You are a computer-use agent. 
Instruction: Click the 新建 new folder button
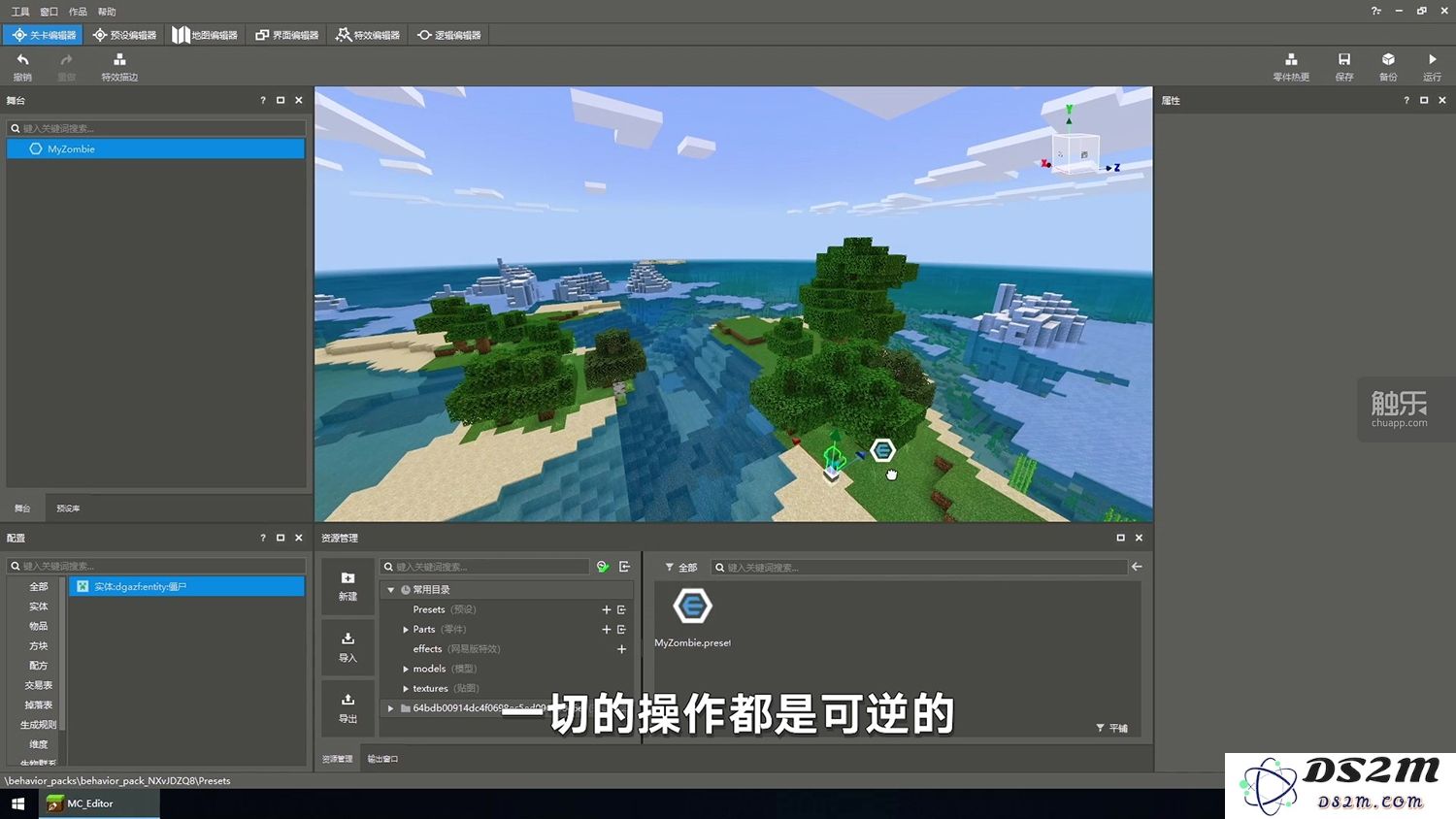pyautogui.click(x=347, y=586)
